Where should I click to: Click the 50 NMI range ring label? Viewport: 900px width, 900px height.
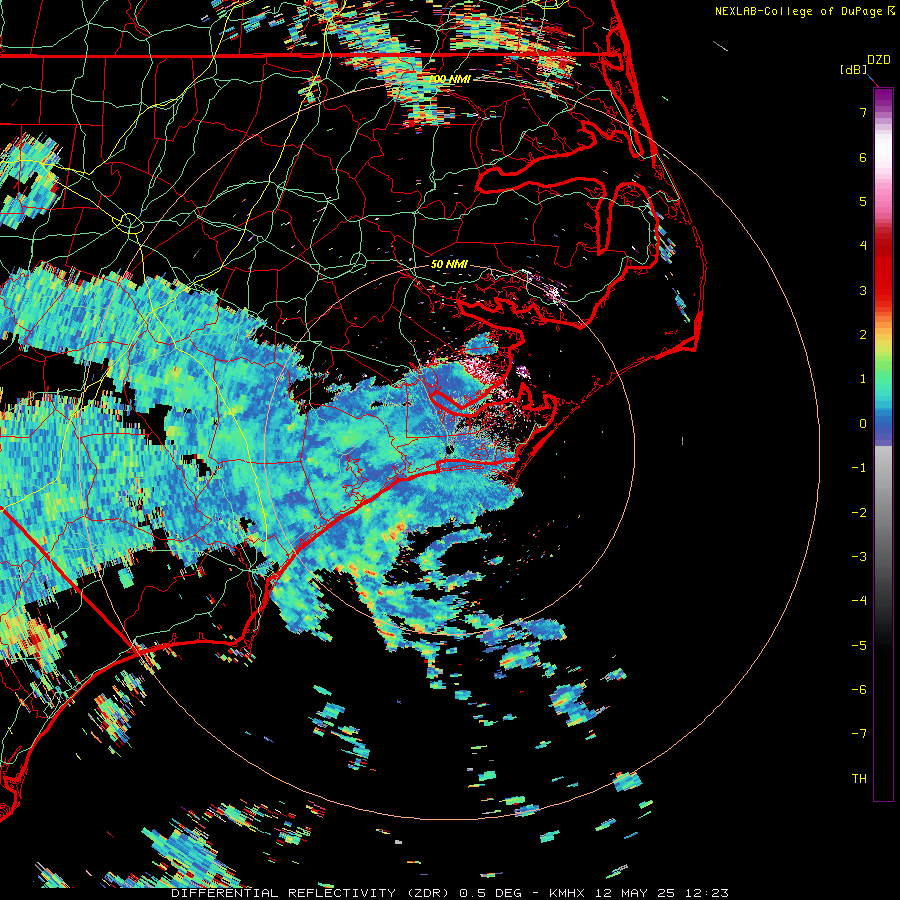(x=449, y=265)
